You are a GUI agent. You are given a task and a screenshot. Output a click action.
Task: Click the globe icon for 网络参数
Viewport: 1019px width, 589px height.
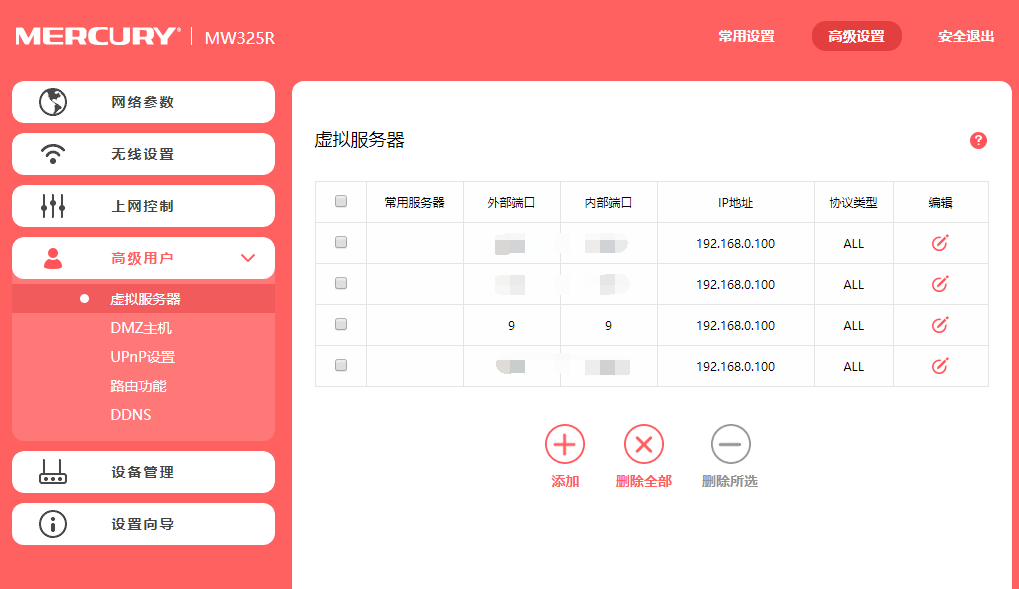53,102
